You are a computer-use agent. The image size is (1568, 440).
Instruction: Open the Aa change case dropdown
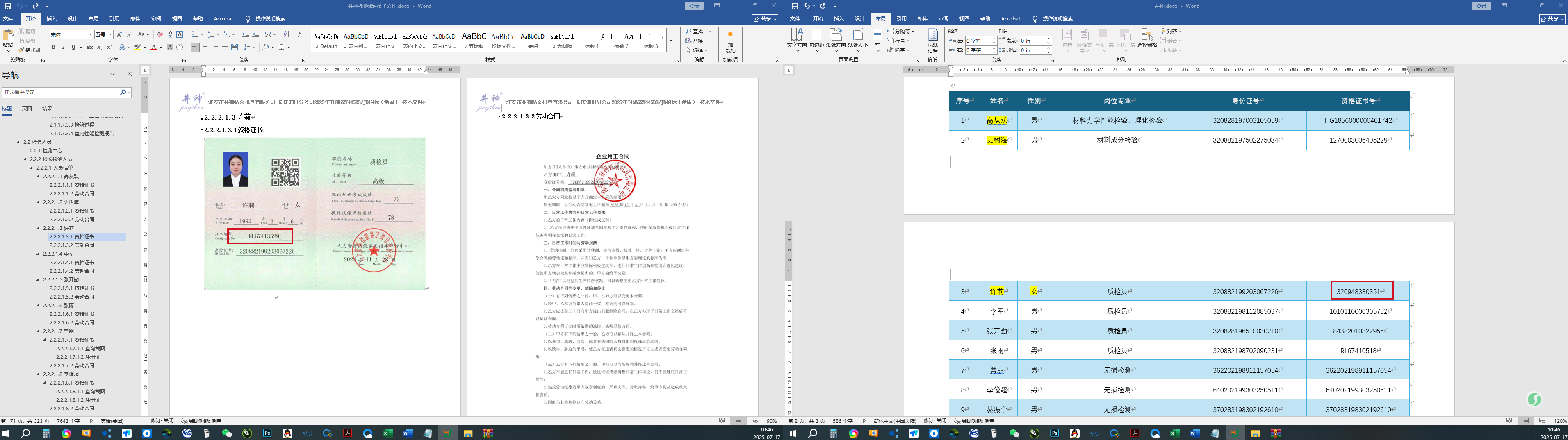point(144,35)
